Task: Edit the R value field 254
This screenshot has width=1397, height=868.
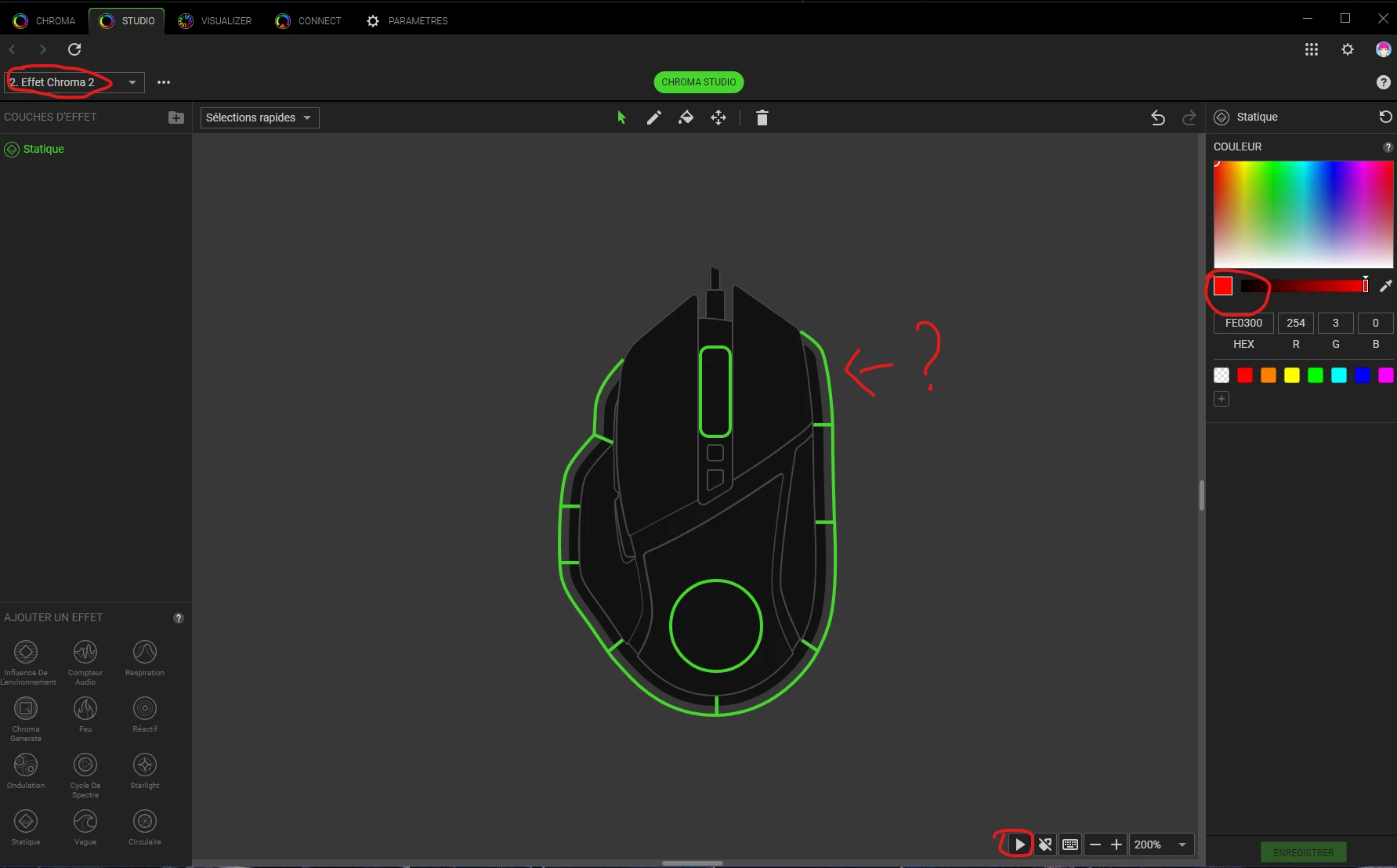Action: click(1296, 323)
